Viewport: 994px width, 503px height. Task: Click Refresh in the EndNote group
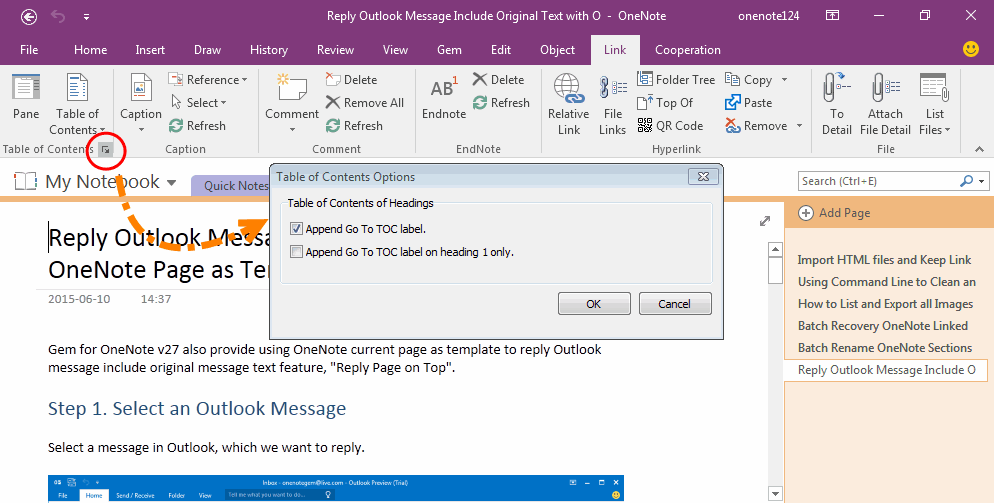click(501, 102)
